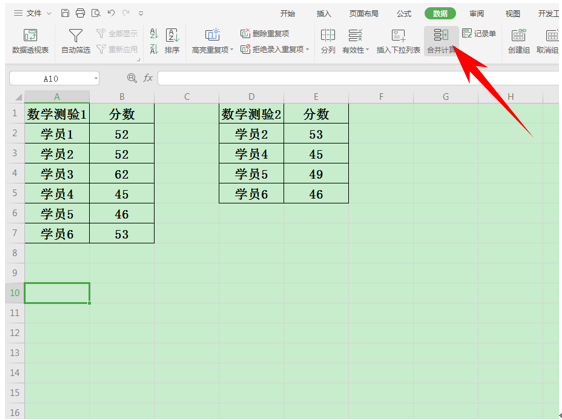Click the score 62 cell
Screen dimensions: 562x420
[122, 174]
